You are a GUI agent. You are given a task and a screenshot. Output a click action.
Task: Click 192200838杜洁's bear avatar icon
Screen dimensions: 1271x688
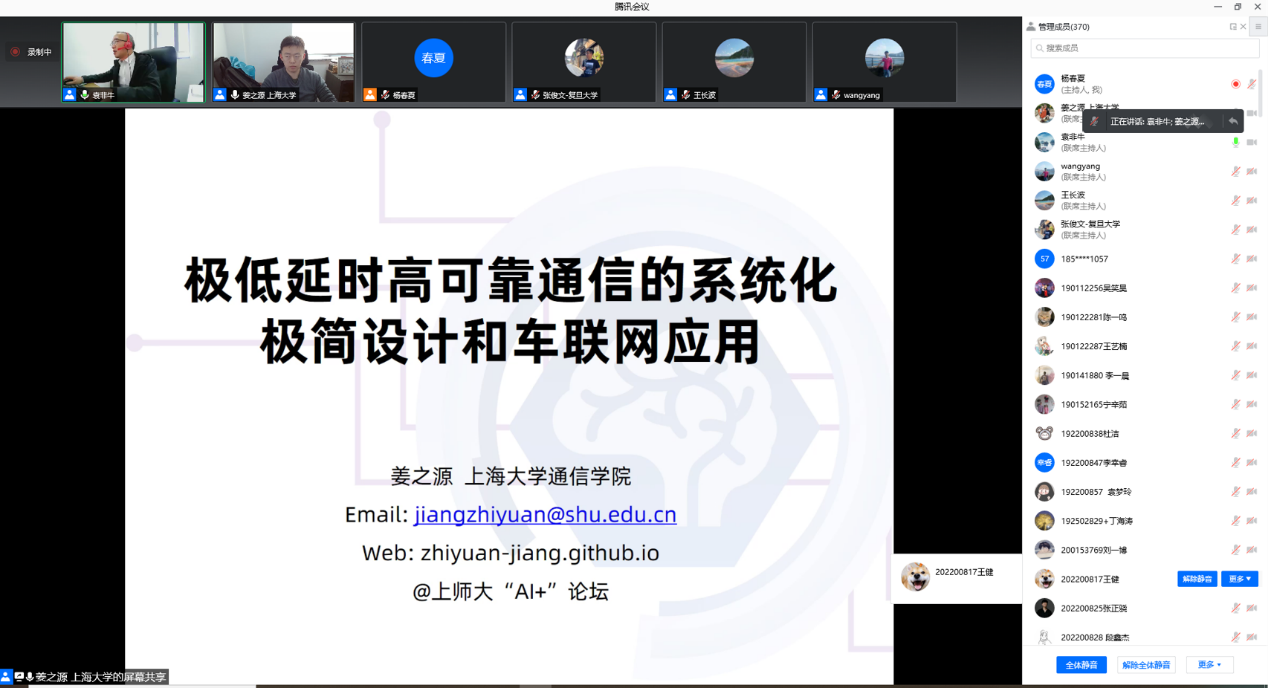click(1044, 434)
